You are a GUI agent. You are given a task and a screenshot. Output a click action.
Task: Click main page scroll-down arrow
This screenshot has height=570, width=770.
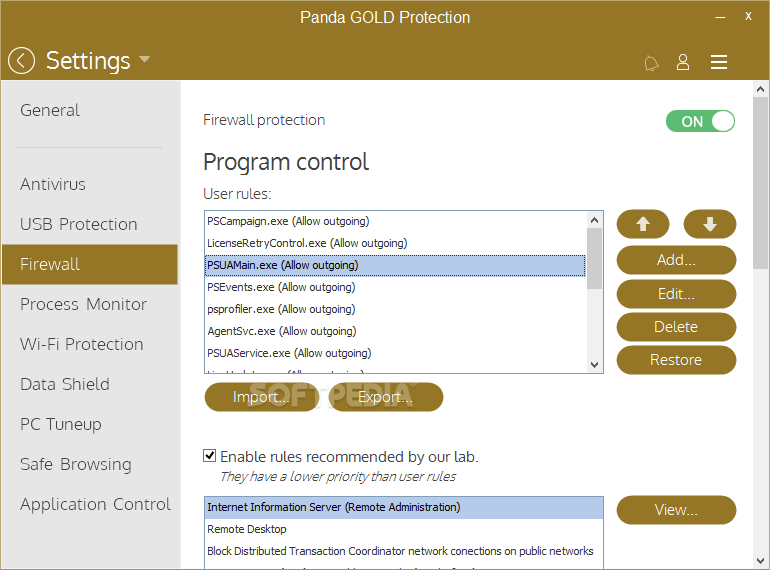coord(760,561)
